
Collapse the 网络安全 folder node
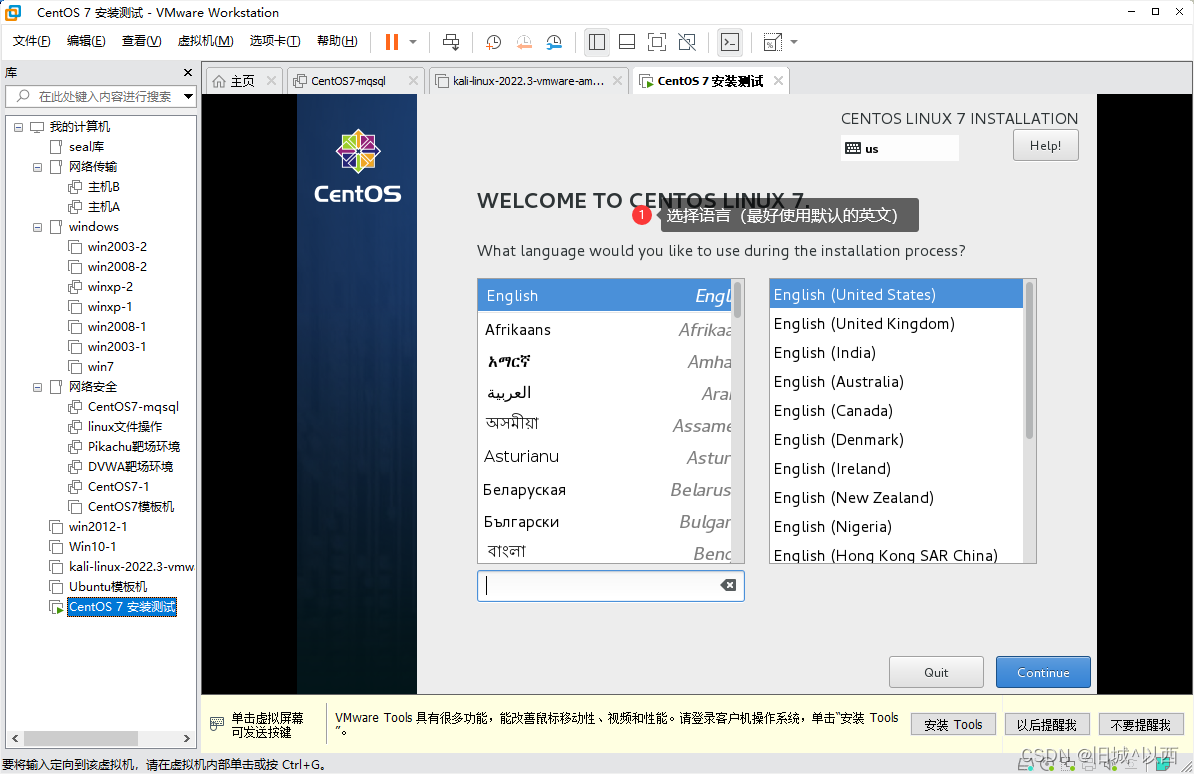[37, 387]
